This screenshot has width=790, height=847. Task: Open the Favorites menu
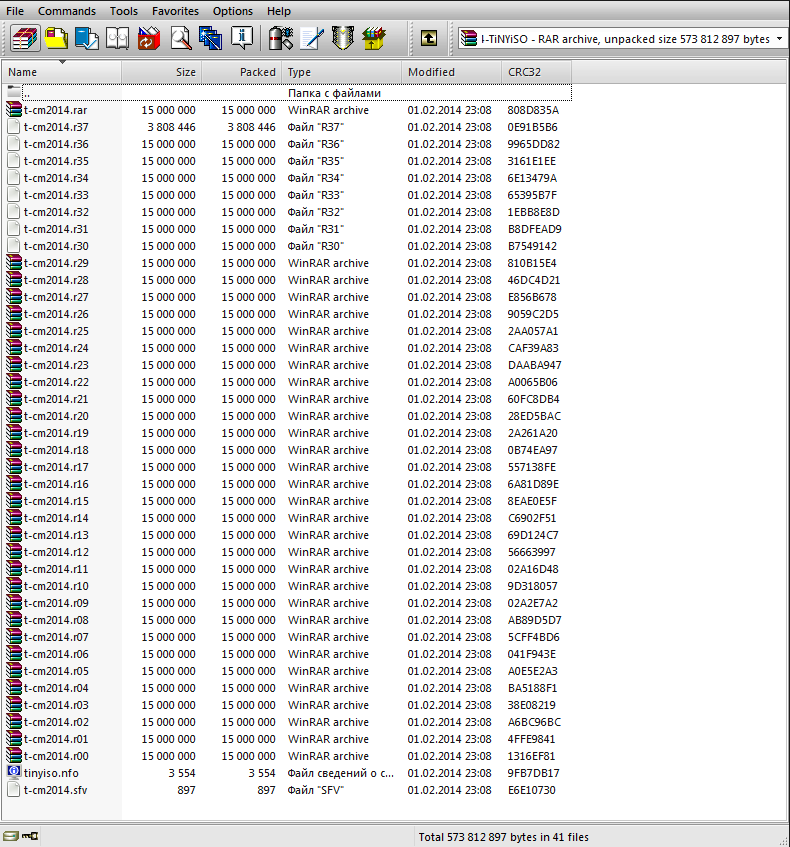point(175,11)
